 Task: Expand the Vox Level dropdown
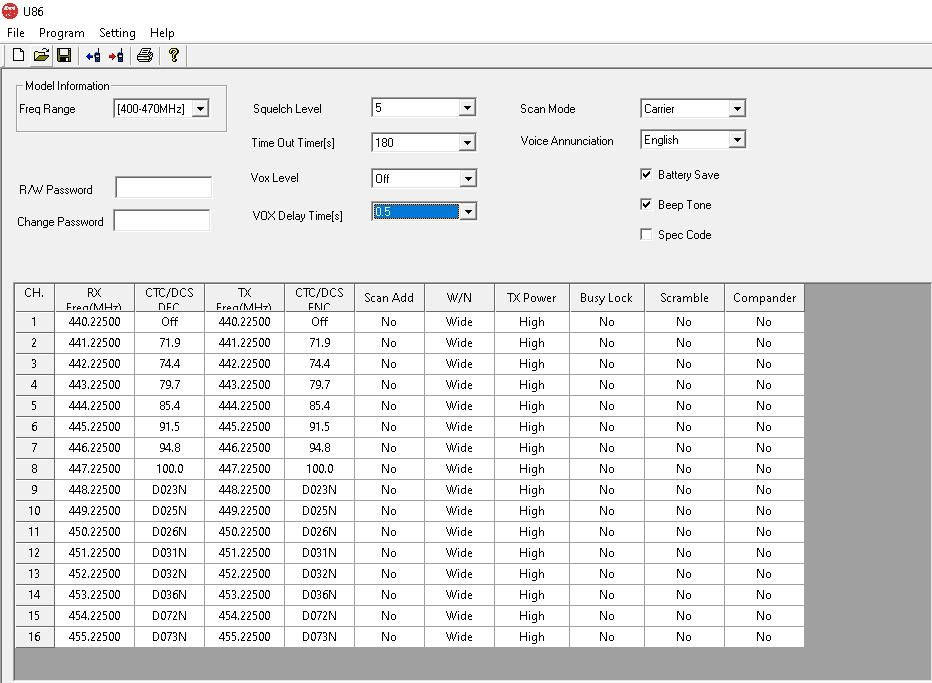point(468,178)
